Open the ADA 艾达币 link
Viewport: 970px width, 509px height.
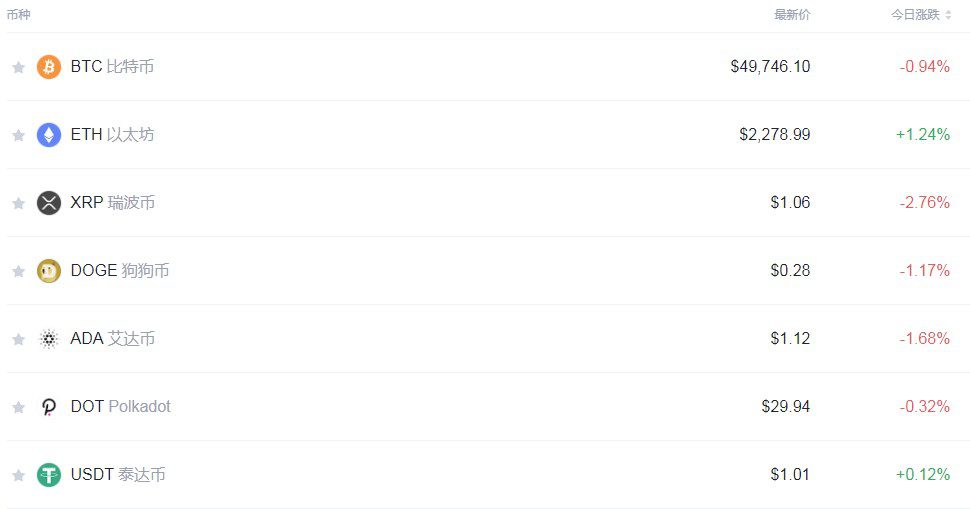(x=112, y=339)
